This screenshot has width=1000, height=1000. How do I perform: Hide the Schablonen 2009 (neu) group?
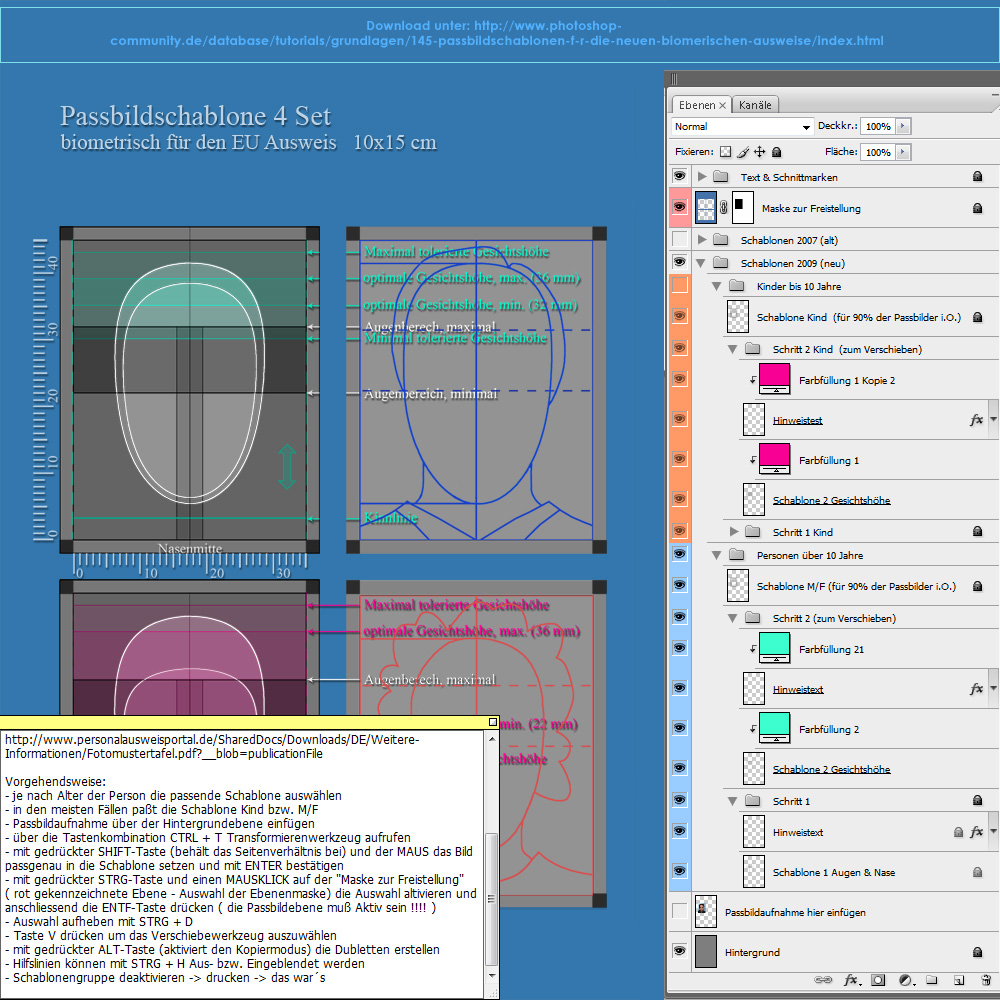[x=680, y=262]
